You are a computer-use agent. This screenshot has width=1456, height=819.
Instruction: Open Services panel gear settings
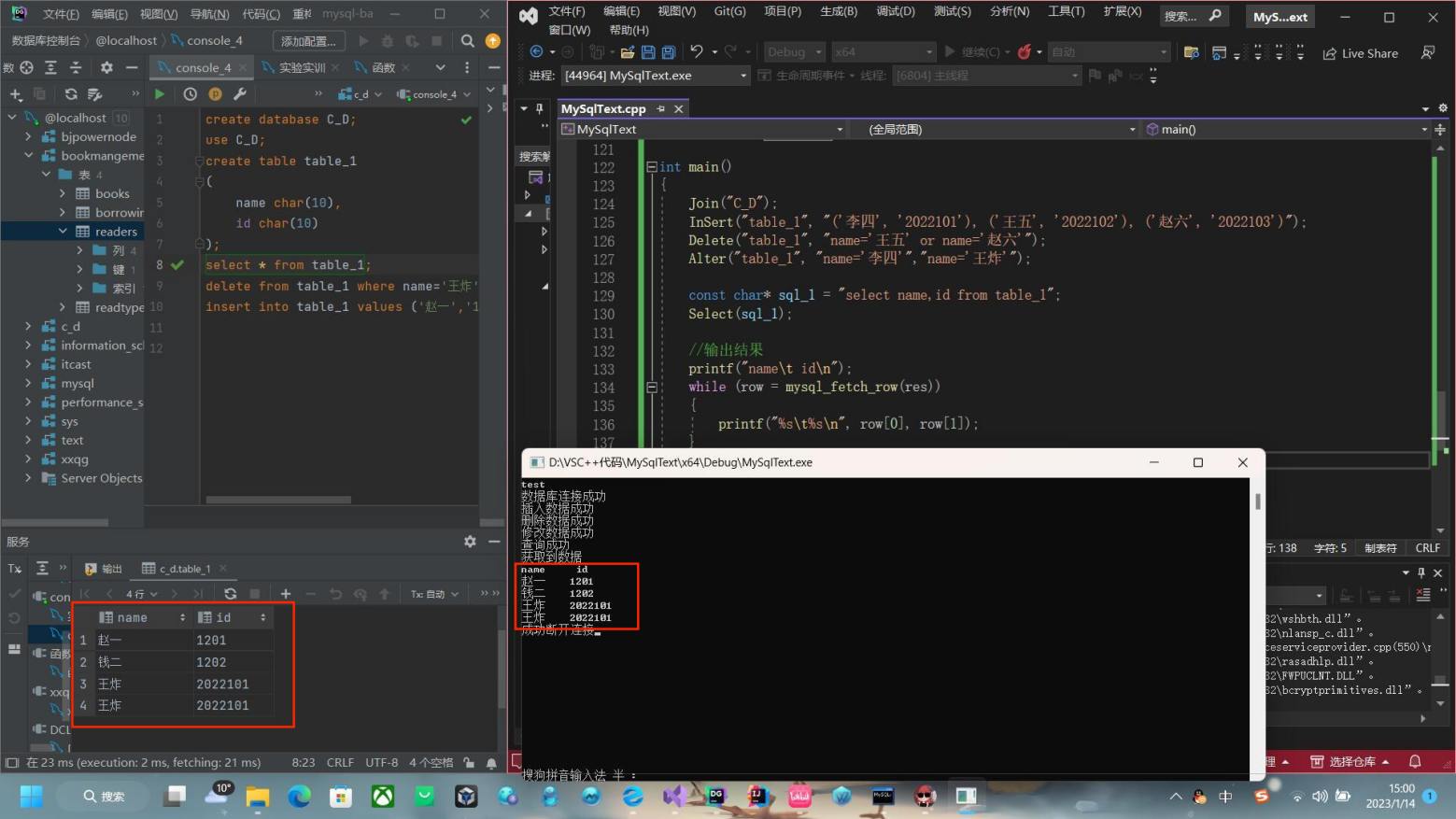[470, 542]
